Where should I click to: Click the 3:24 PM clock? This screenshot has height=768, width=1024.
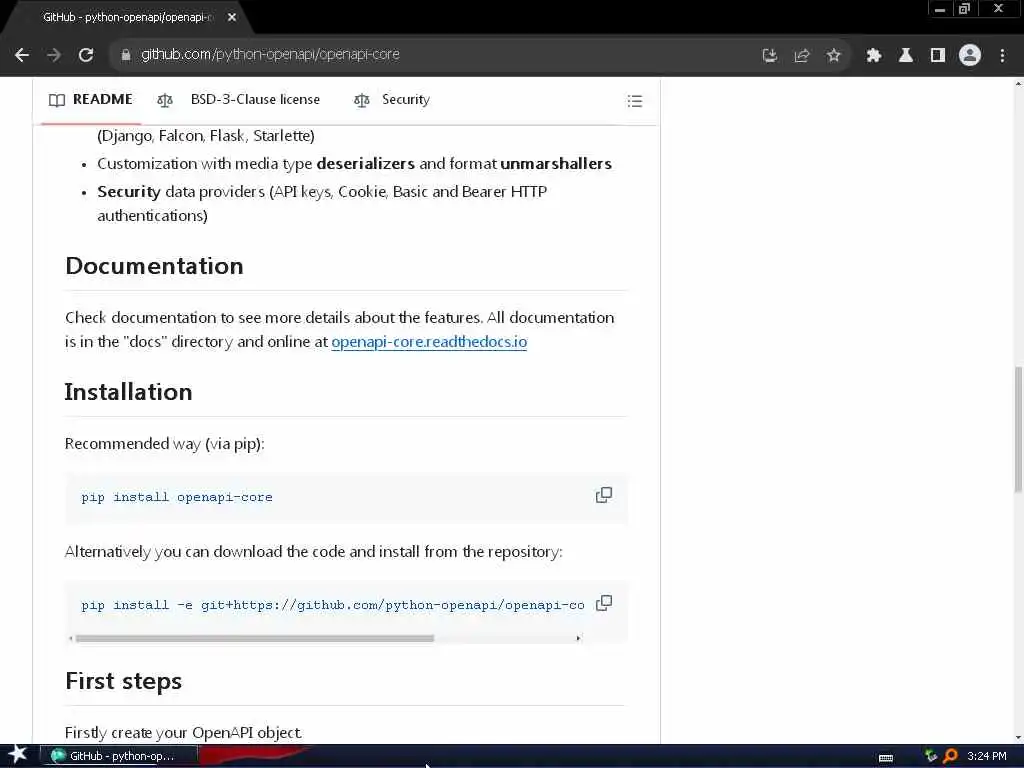[987, 756]
